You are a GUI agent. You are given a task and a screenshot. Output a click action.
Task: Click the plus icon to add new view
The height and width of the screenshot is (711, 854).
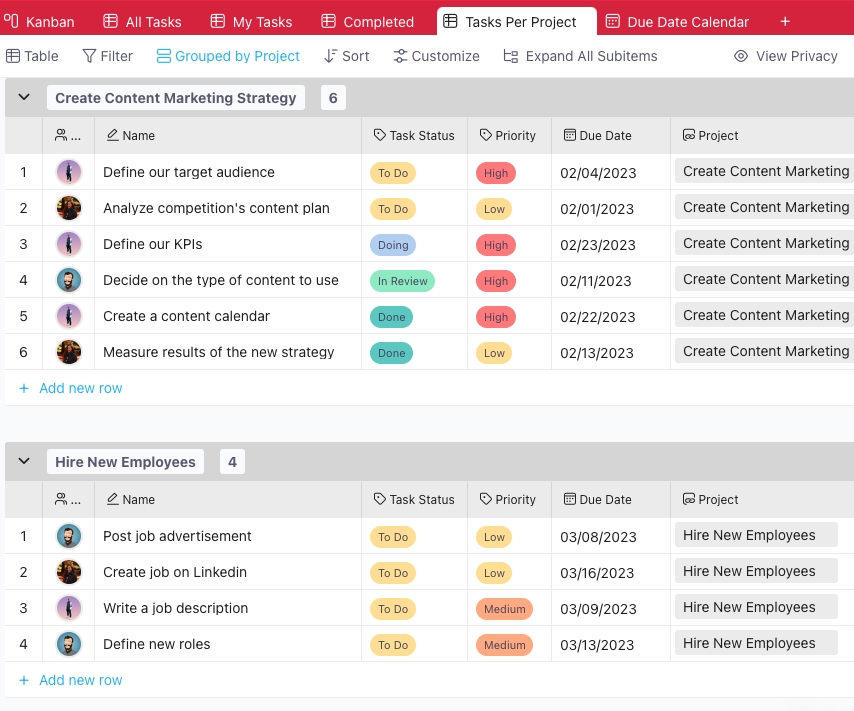785,22
